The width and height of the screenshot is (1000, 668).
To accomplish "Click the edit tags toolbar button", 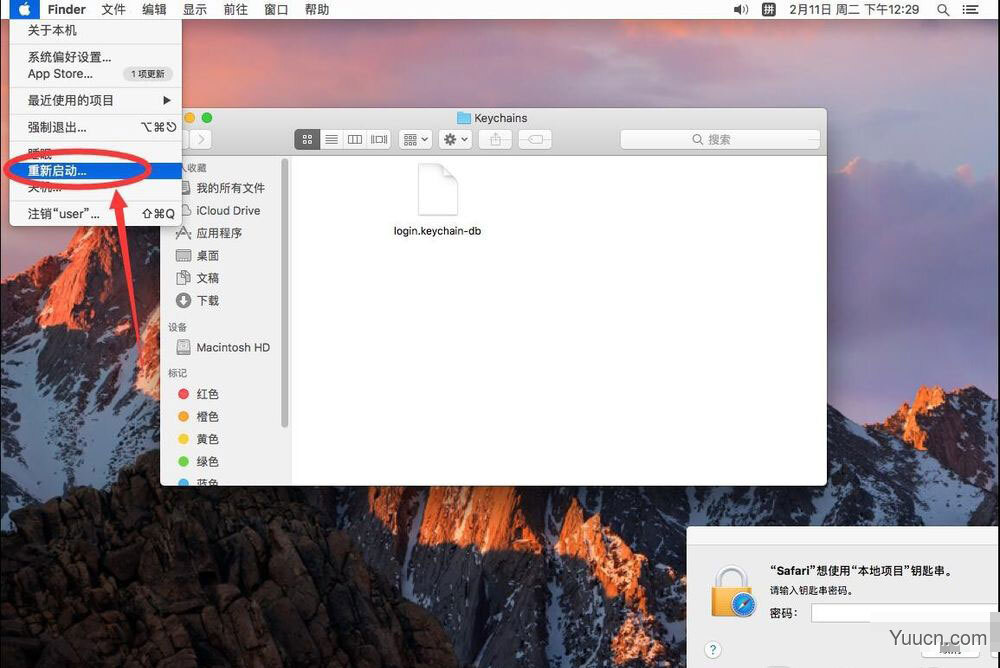I will pos(535,139).
